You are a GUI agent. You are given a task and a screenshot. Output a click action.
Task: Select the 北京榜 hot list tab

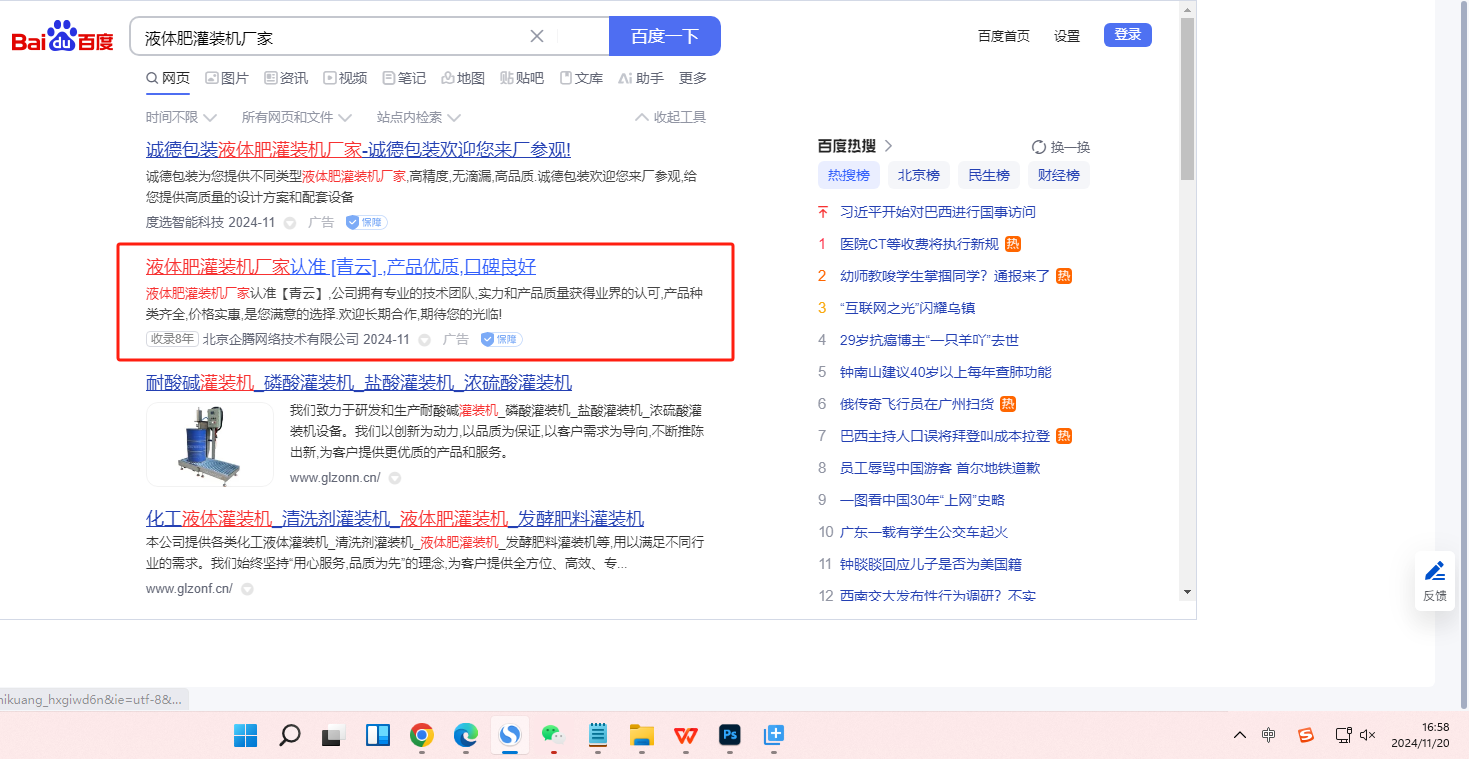coord(918,175)
